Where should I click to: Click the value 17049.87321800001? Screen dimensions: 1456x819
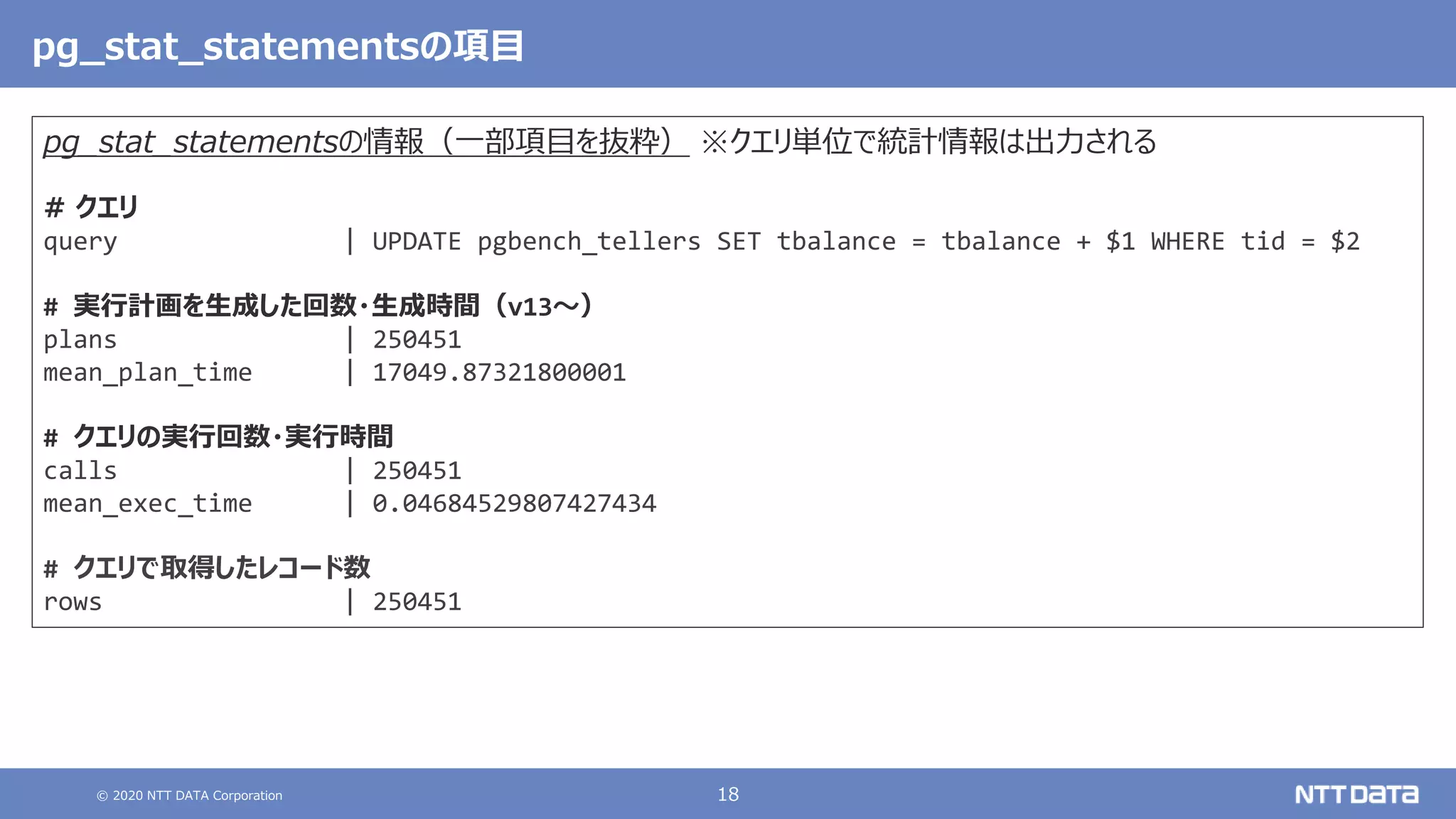tap(499, 373)
